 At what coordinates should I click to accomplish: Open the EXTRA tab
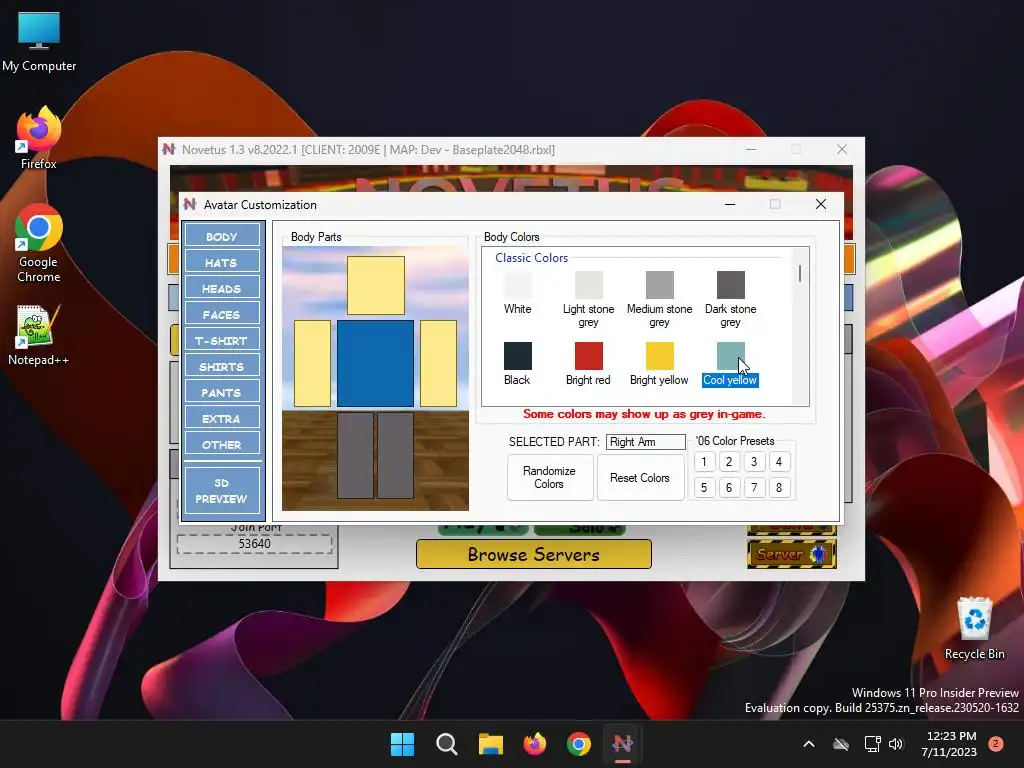(x=222, y=419)
